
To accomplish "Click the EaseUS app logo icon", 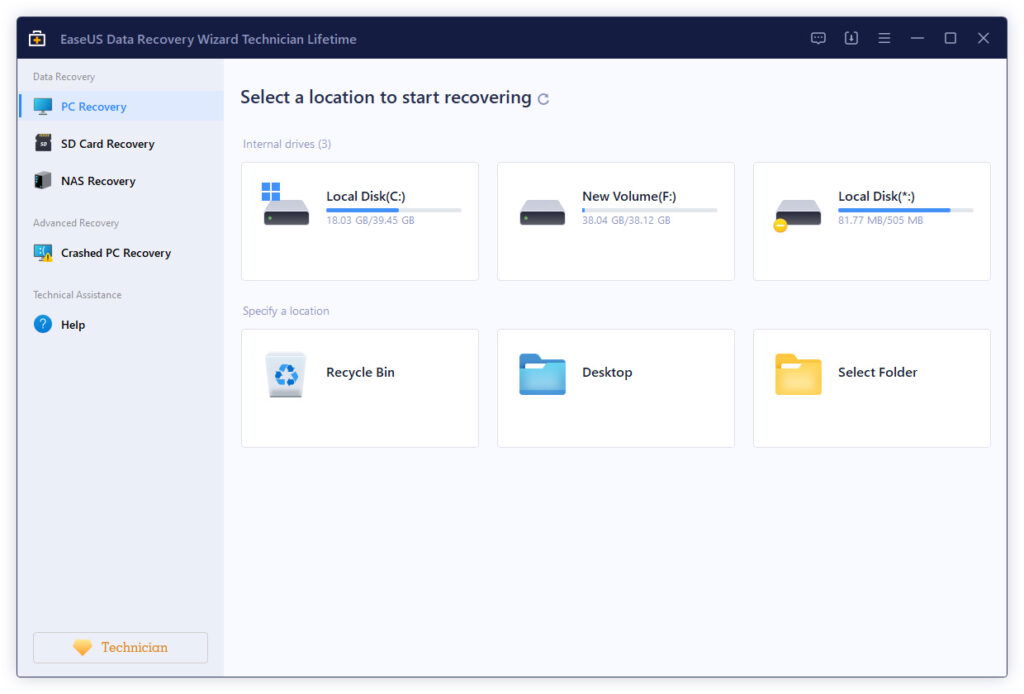I will click(x=37, y=39).
